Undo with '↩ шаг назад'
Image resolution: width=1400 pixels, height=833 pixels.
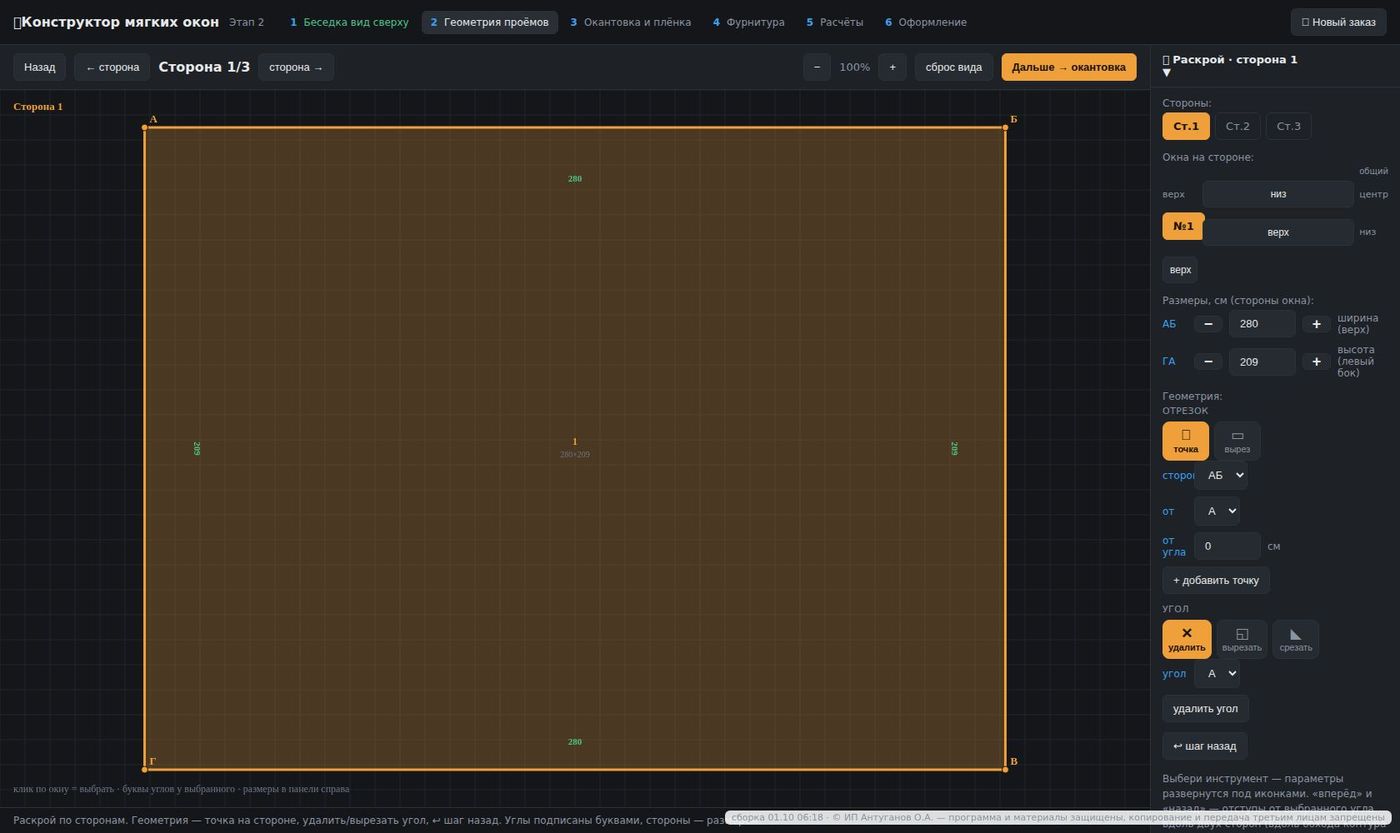point(1204,746)
